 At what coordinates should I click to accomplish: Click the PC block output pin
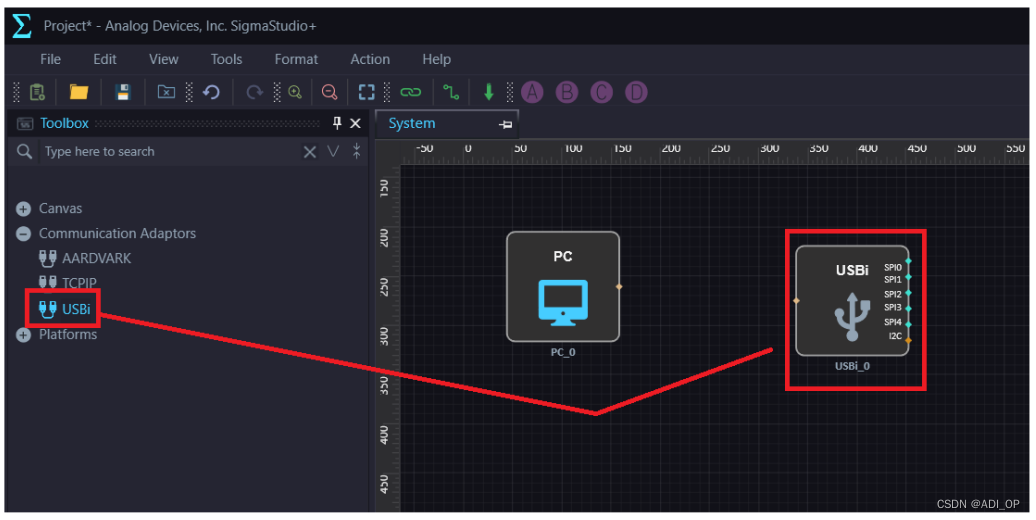[619, 287]
